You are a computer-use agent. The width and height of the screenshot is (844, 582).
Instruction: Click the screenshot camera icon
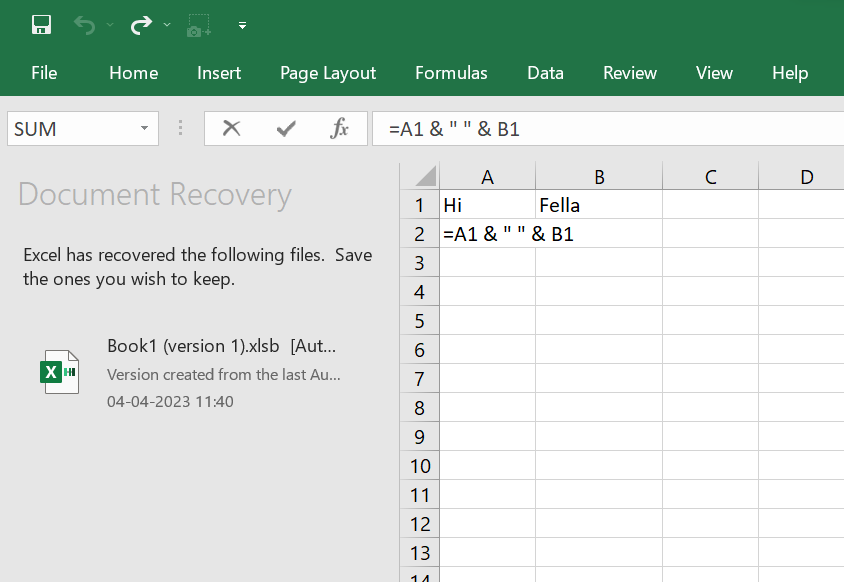199,25
